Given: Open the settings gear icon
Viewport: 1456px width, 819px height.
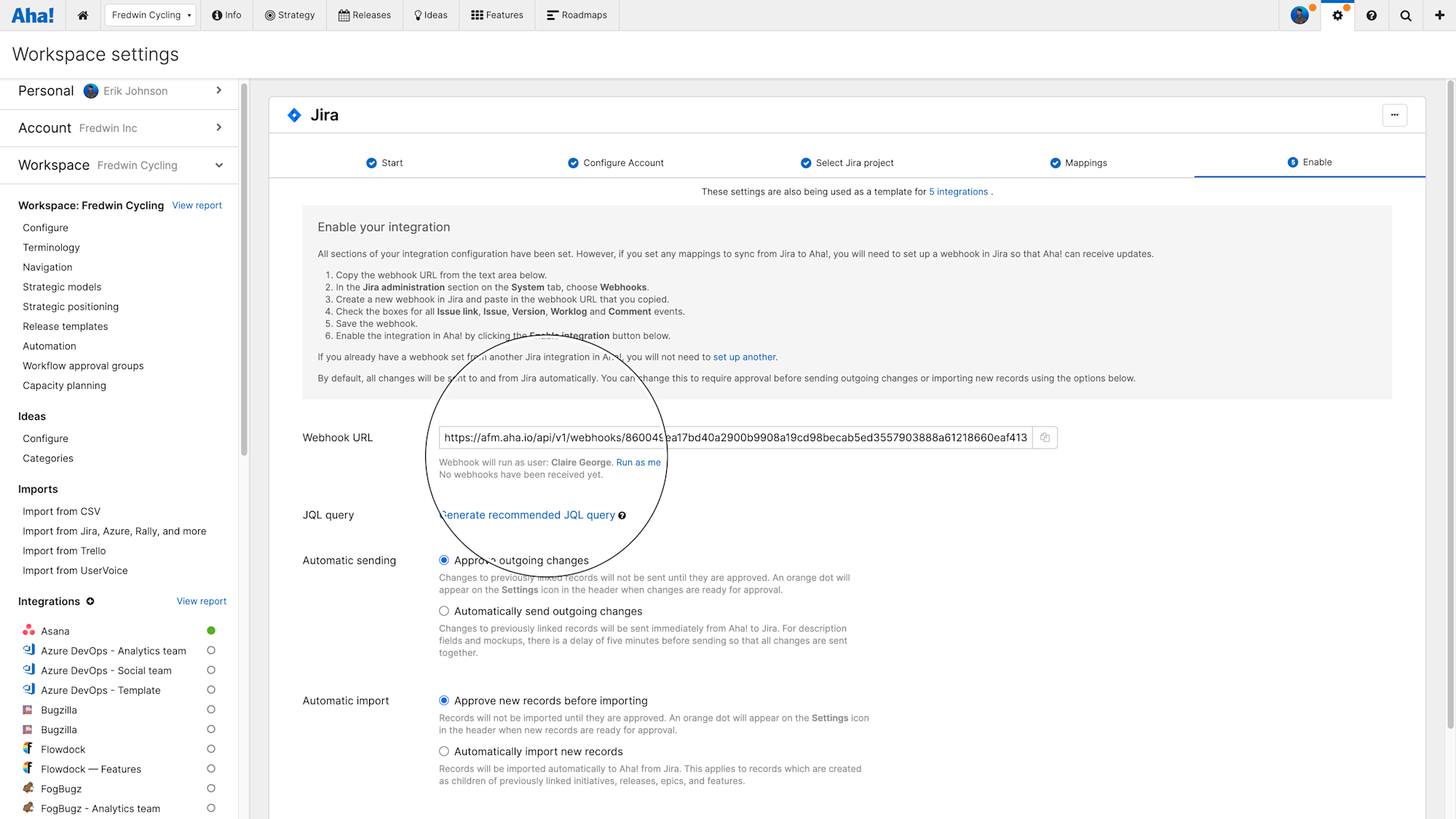Looking at the screenshot, I should point(1337,15).
